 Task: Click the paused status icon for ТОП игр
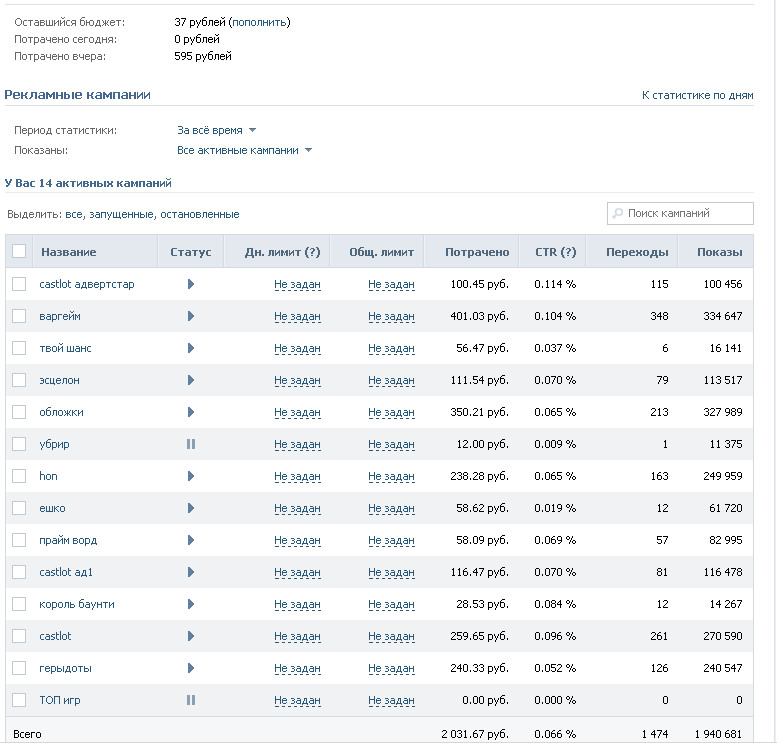point(191,700)
